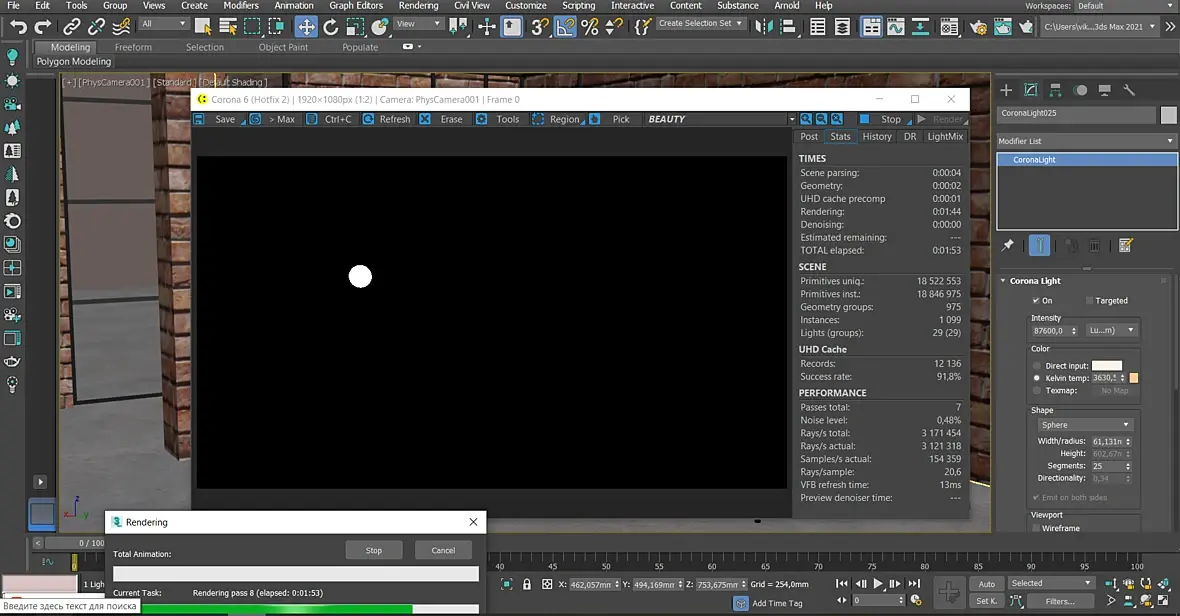
Task: Switch to the LightMix tab
Action: (944, 136)
